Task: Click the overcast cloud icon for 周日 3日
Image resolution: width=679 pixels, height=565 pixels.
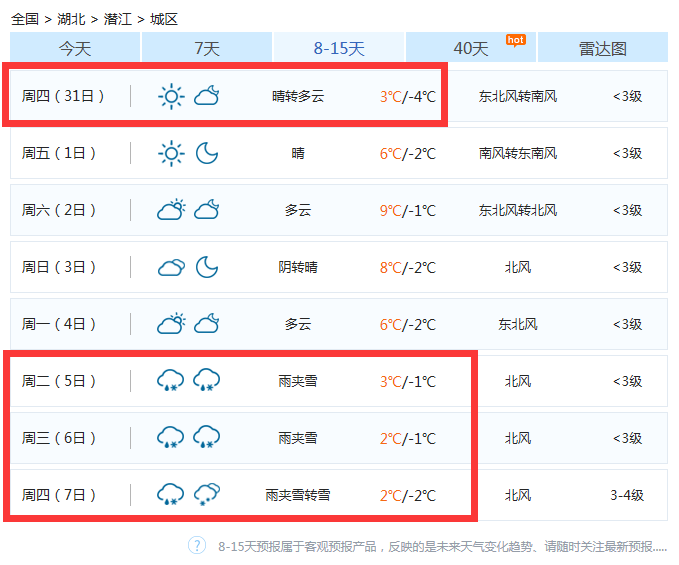Action: click(171, 268)
